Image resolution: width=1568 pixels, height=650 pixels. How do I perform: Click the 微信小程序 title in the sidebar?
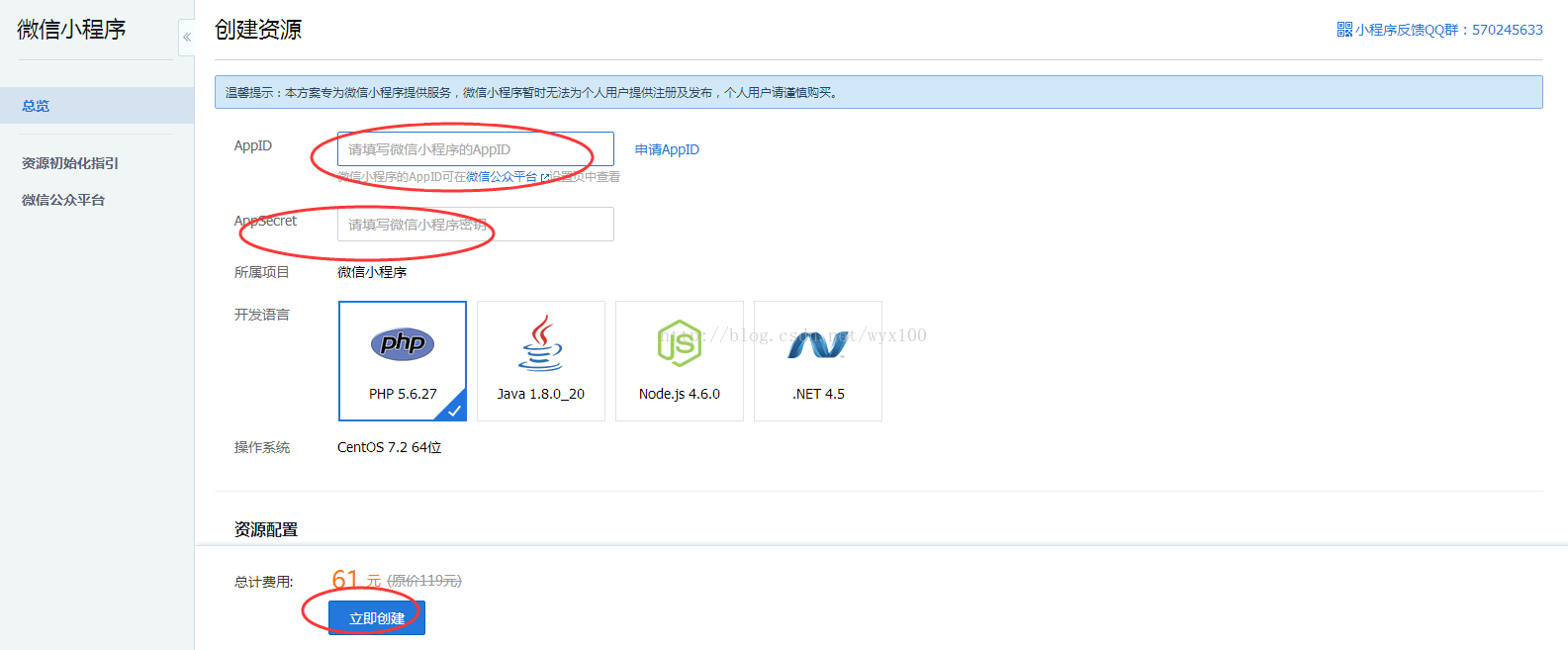(x=71, y=30)
